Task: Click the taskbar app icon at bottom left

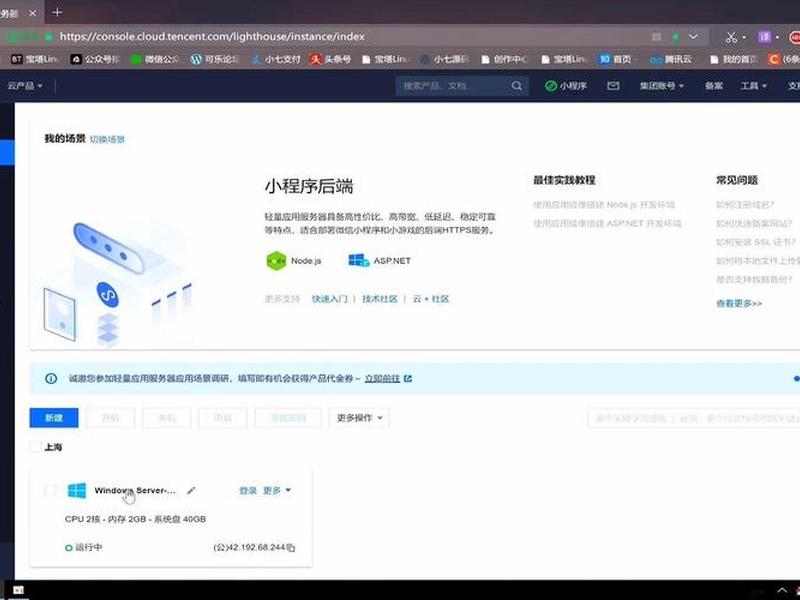Action: click(18, 590)
